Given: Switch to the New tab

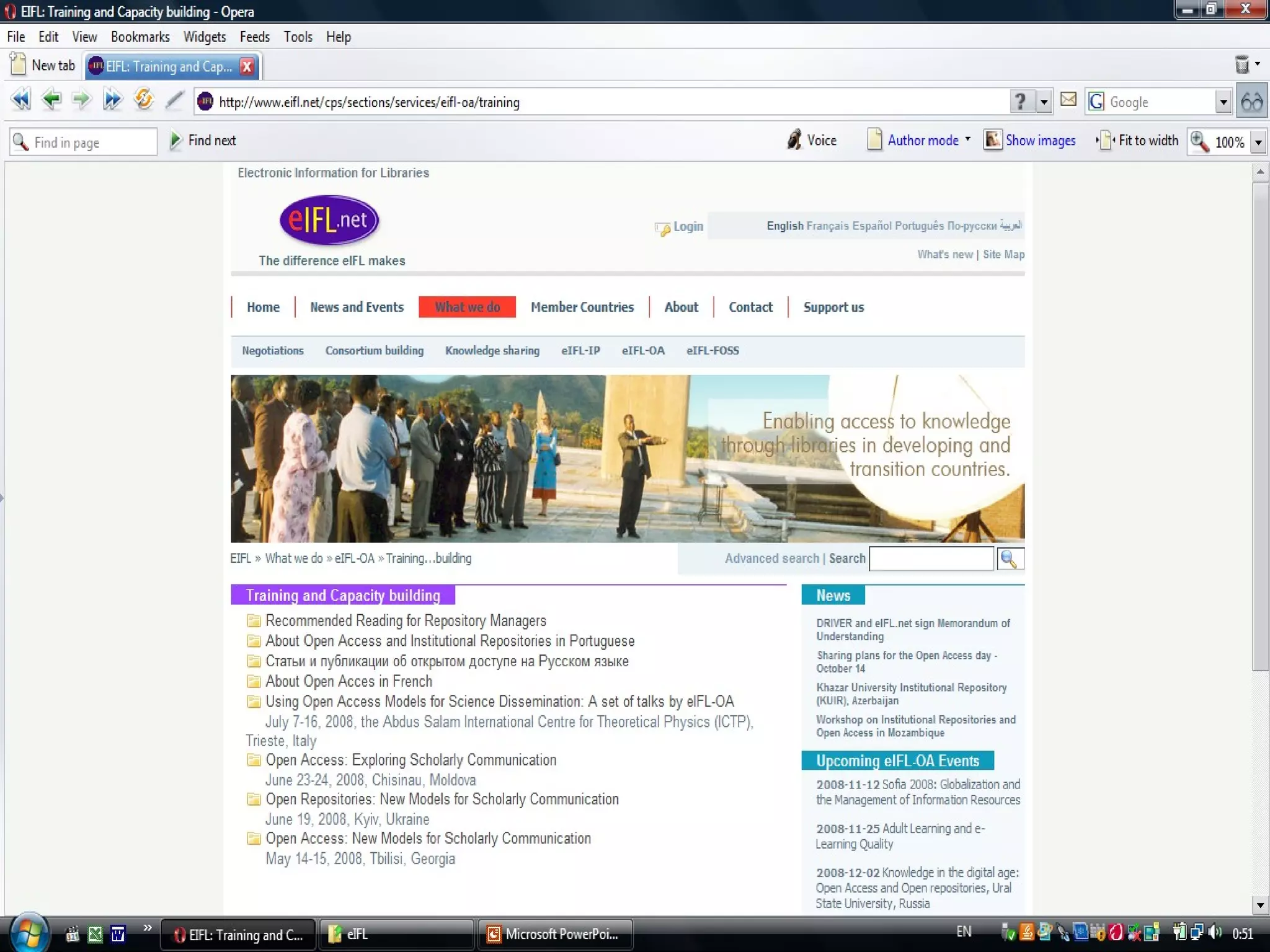Looking at the screenshot, I should tap(43, 66).
